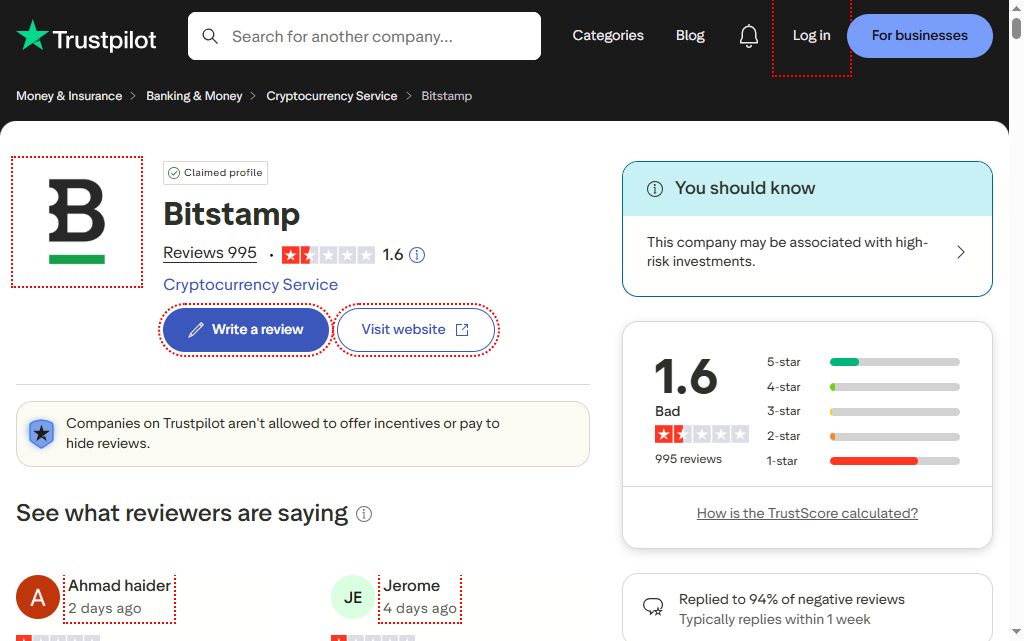Image resolution: width=1024 pixels, height=641 pixels.
Task: Click the search magnifier icon
Action: click(x=210, y=36)
